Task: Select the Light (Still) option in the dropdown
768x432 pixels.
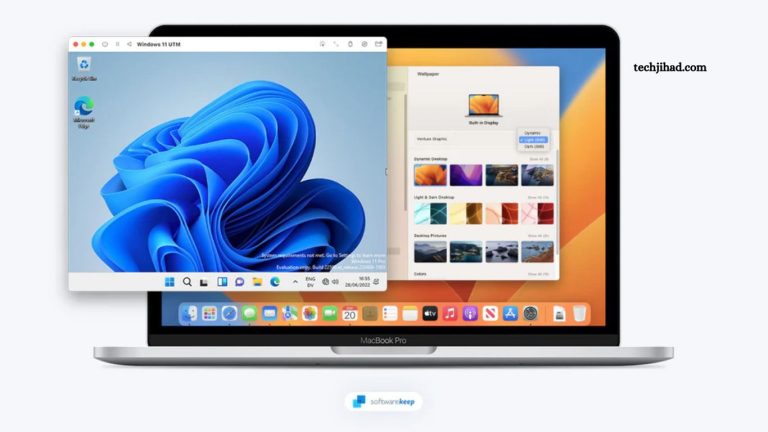Action: click(533, 140)
